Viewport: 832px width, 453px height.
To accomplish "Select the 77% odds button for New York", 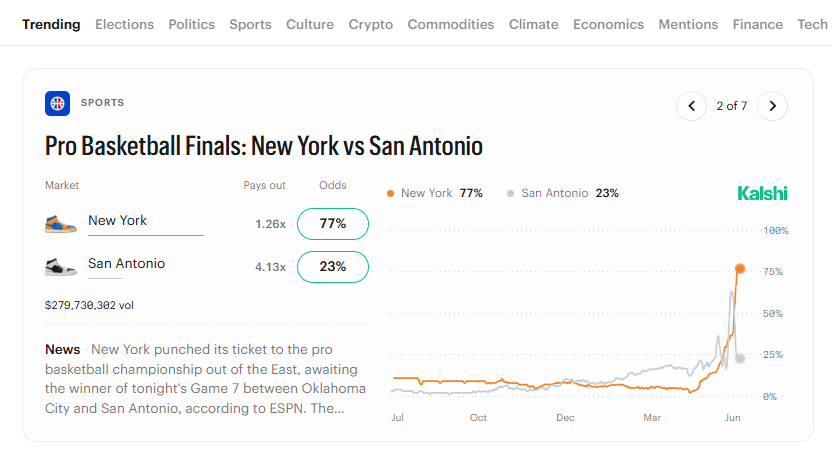I will pyautogui.click(x=333, y=224).
